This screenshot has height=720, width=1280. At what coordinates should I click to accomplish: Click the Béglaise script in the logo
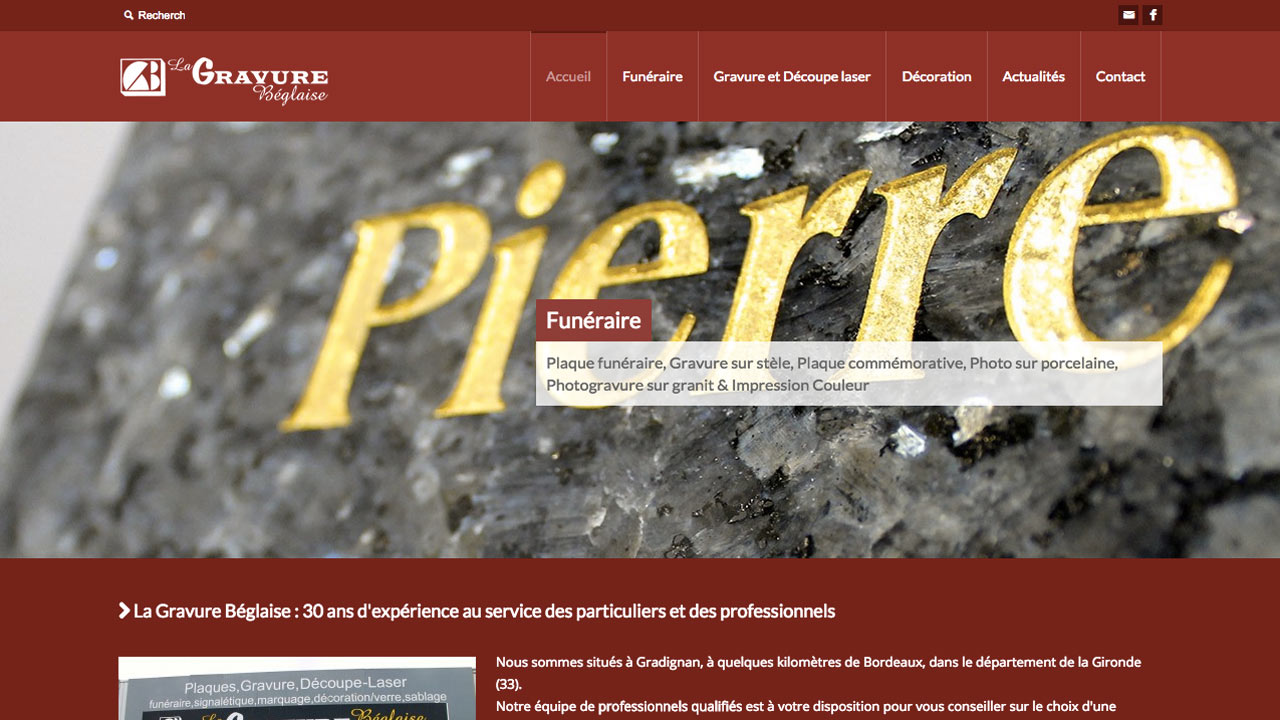(x=290, y=95)
